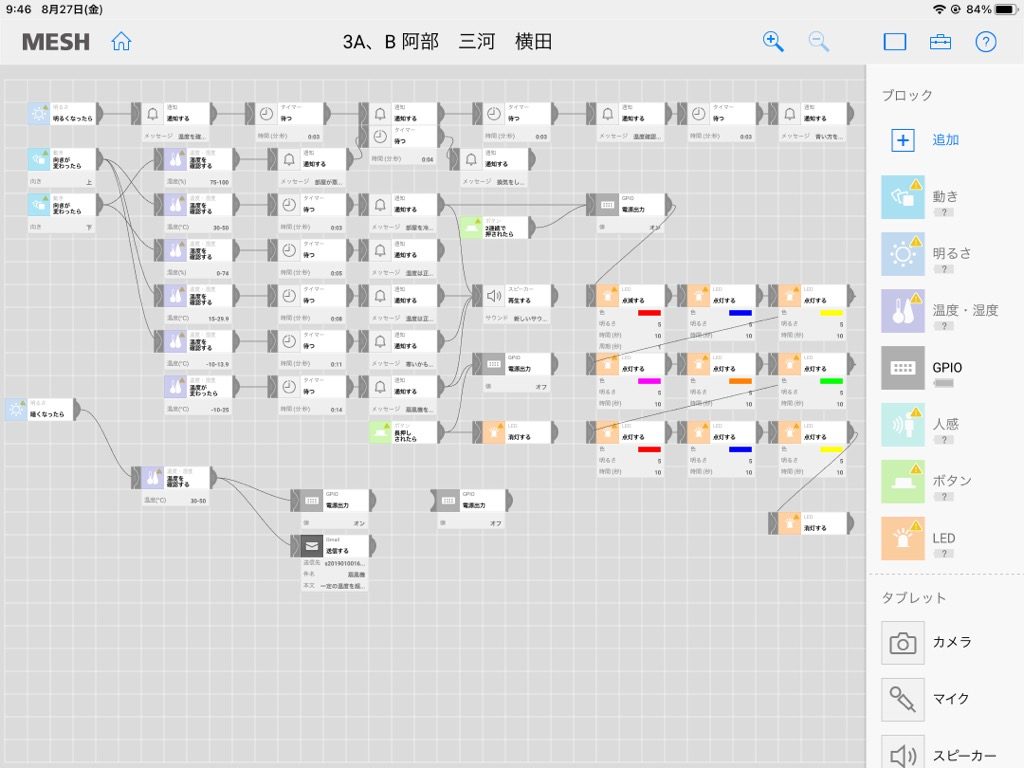Screen dimensions: 1024x768
Task: Tap the Gmail 件名 field 扇風機
Action: [x=333, y=574]
